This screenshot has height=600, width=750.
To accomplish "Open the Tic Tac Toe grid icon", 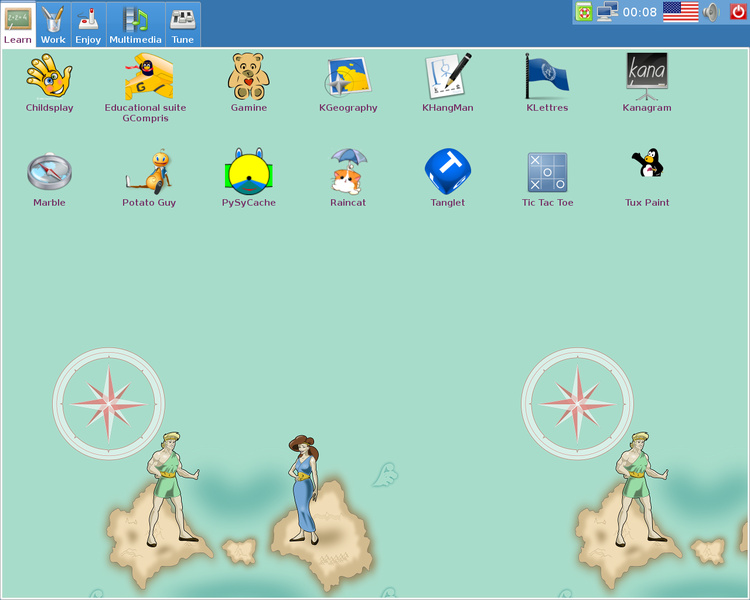I will [x=547, y=172].
